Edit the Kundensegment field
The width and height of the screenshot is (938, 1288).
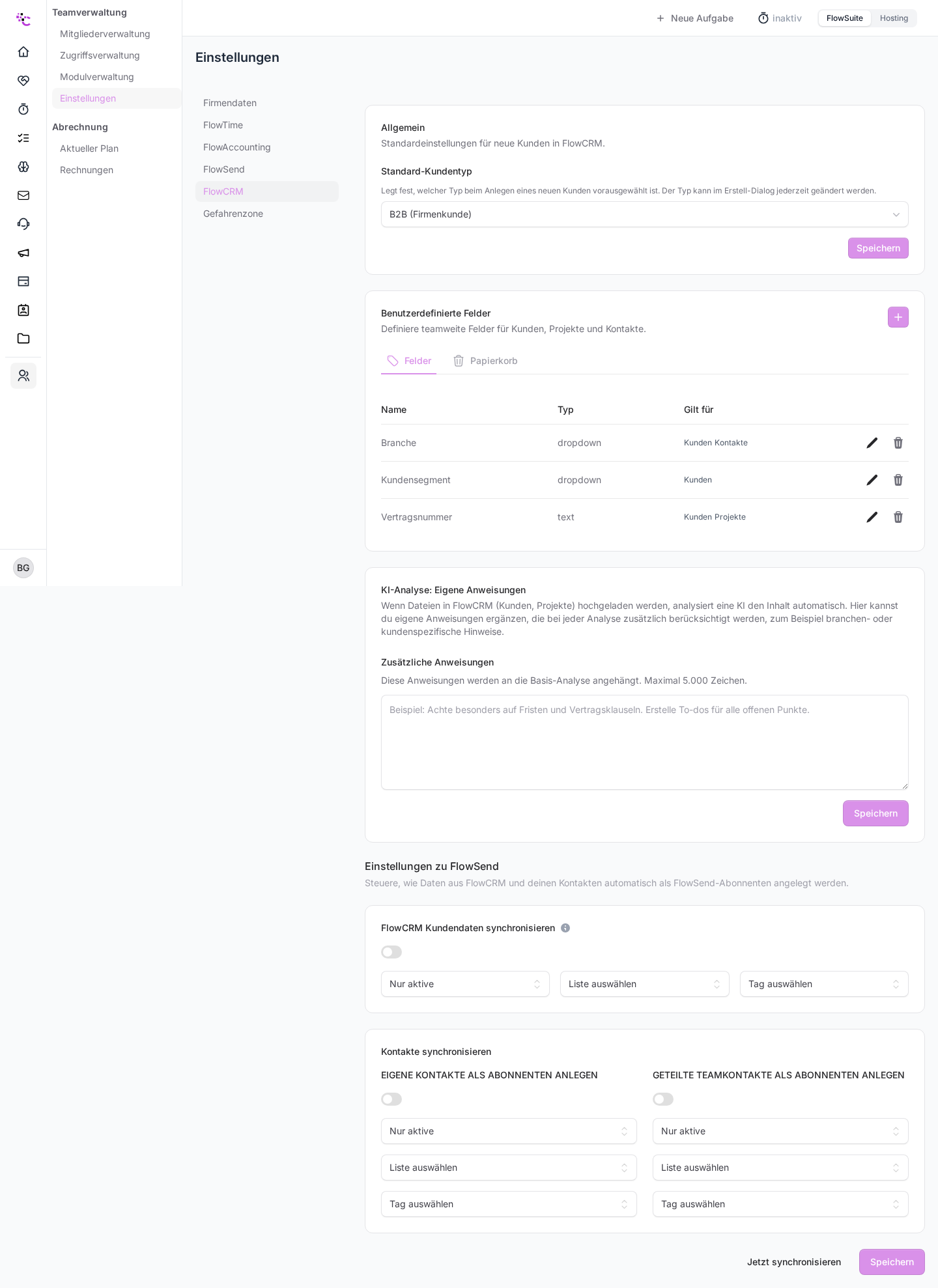point(872,480)
